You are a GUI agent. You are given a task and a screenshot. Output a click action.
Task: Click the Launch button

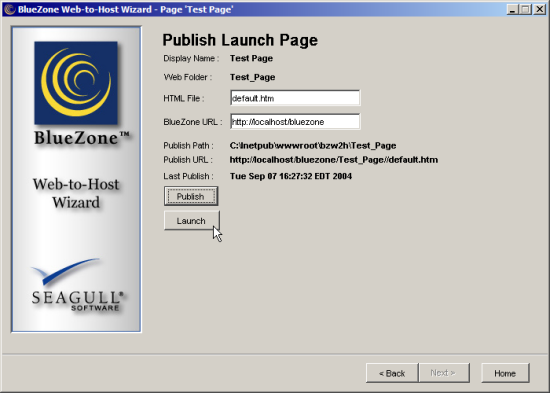192,220
